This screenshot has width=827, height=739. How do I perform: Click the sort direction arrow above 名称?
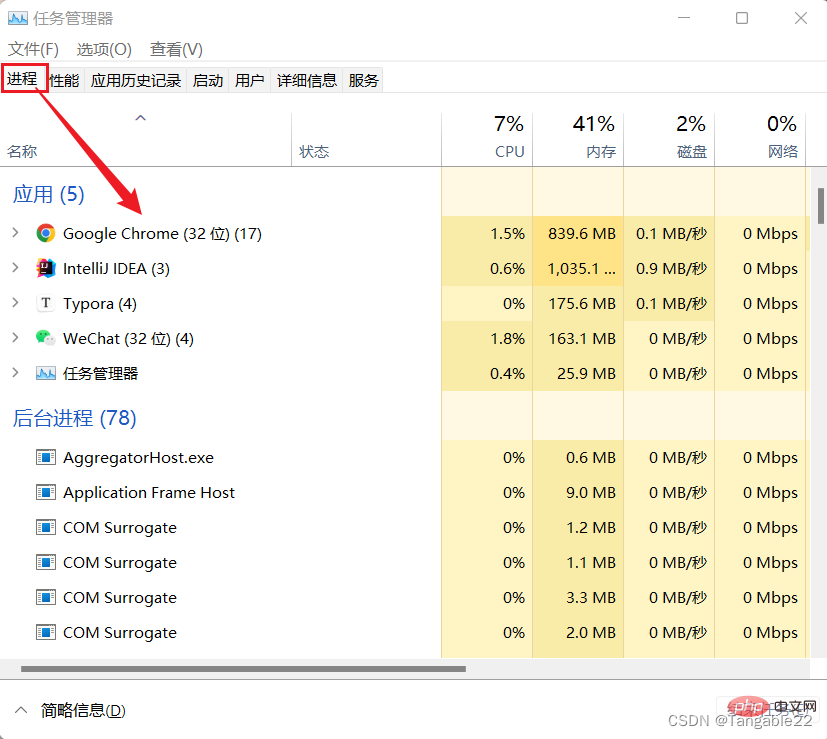click(140, 118)
